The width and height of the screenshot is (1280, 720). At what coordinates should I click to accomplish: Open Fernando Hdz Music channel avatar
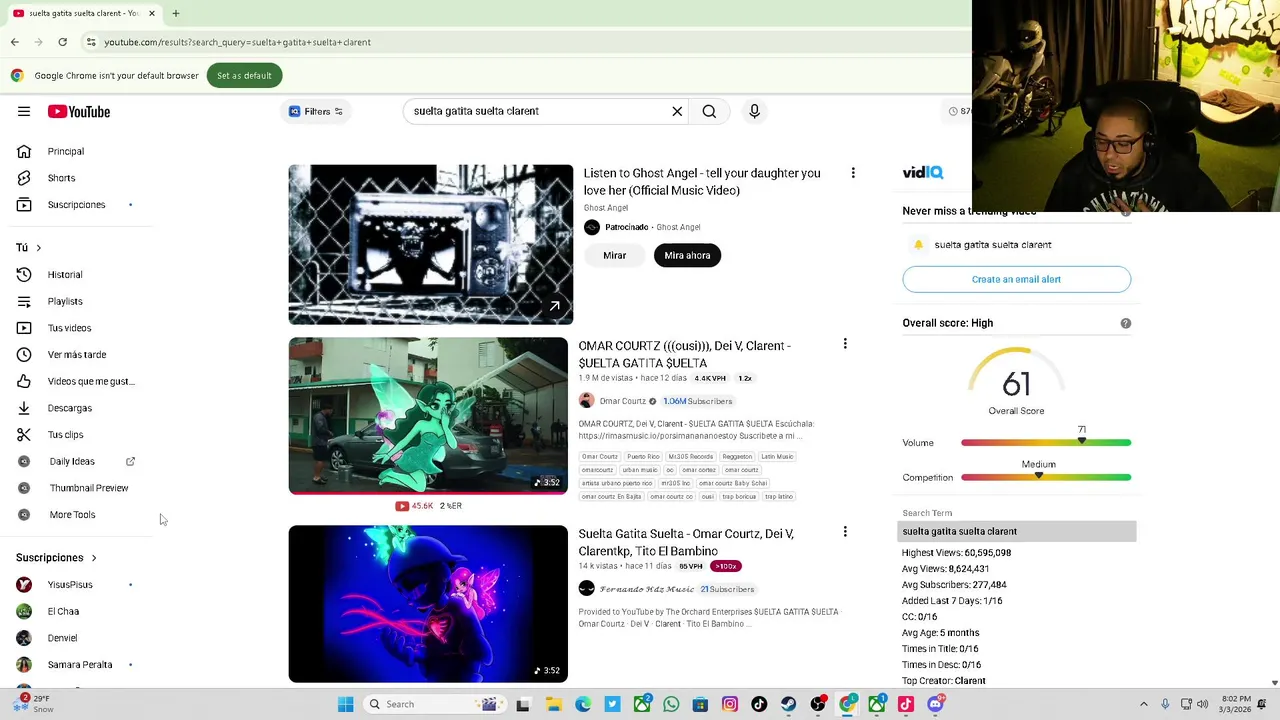(587, 589)
